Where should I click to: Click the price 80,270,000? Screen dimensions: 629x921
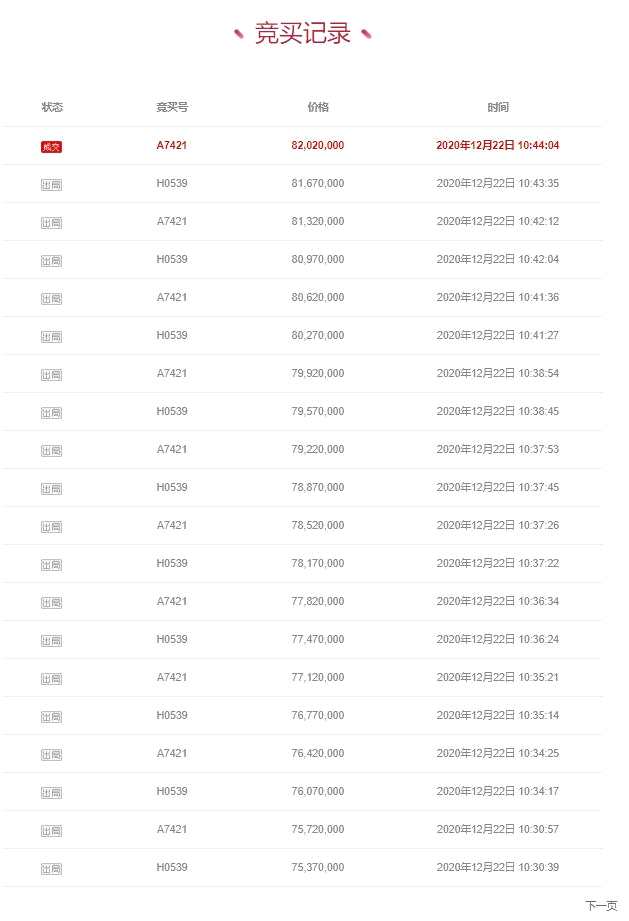click(318, 336)
